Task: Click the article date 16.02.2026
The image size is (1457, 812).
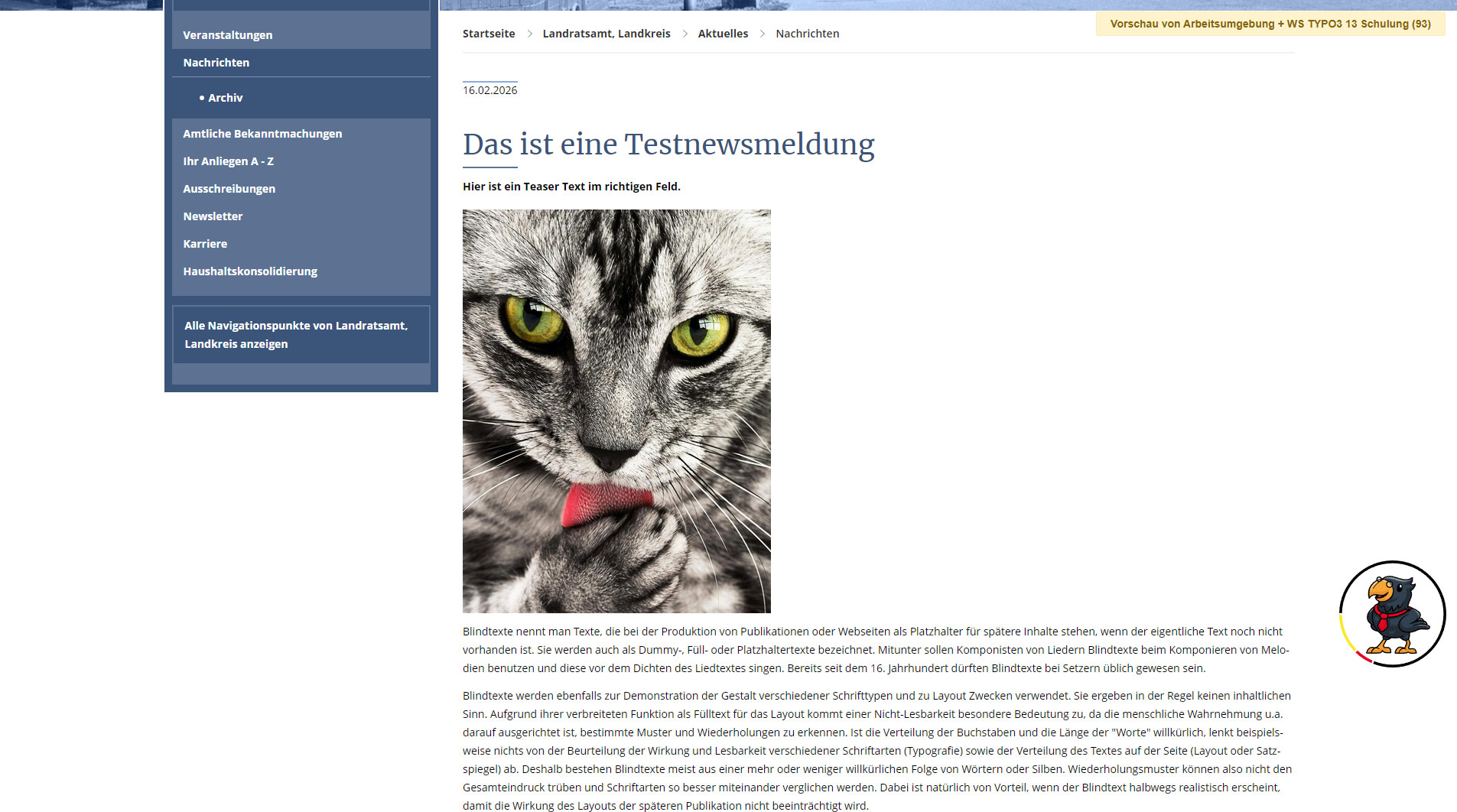Action: 489,90
